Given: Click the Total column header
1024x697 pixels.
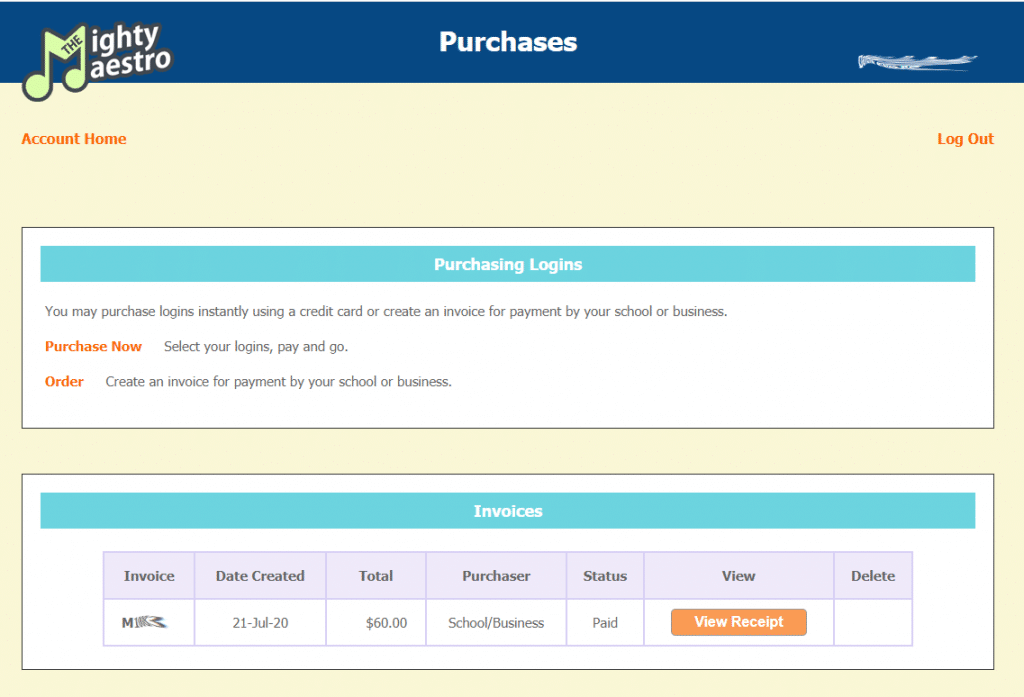Looking at the screenshot, I should pos(376,576).
